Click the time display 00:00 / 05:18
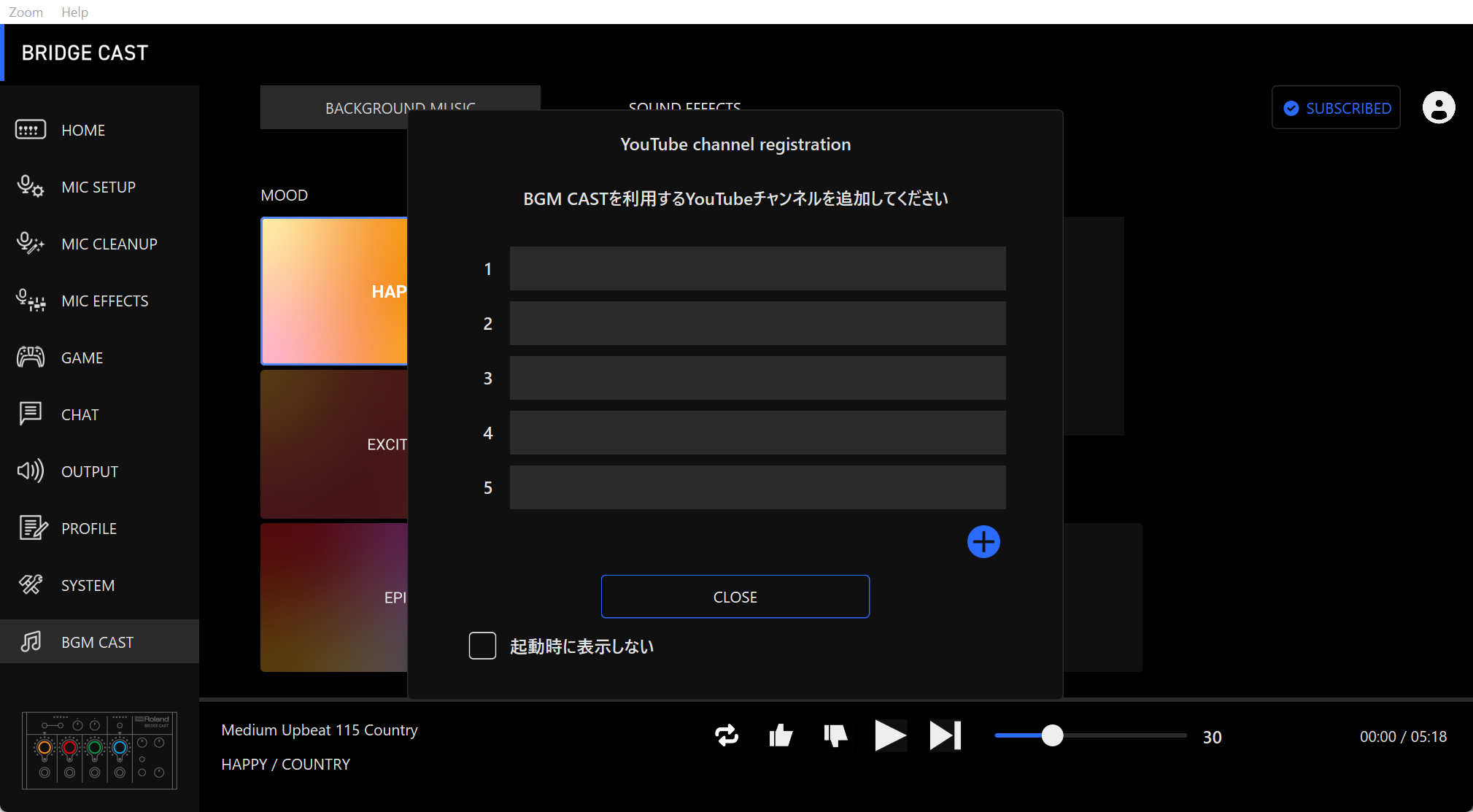 [x=1403, y=737]
